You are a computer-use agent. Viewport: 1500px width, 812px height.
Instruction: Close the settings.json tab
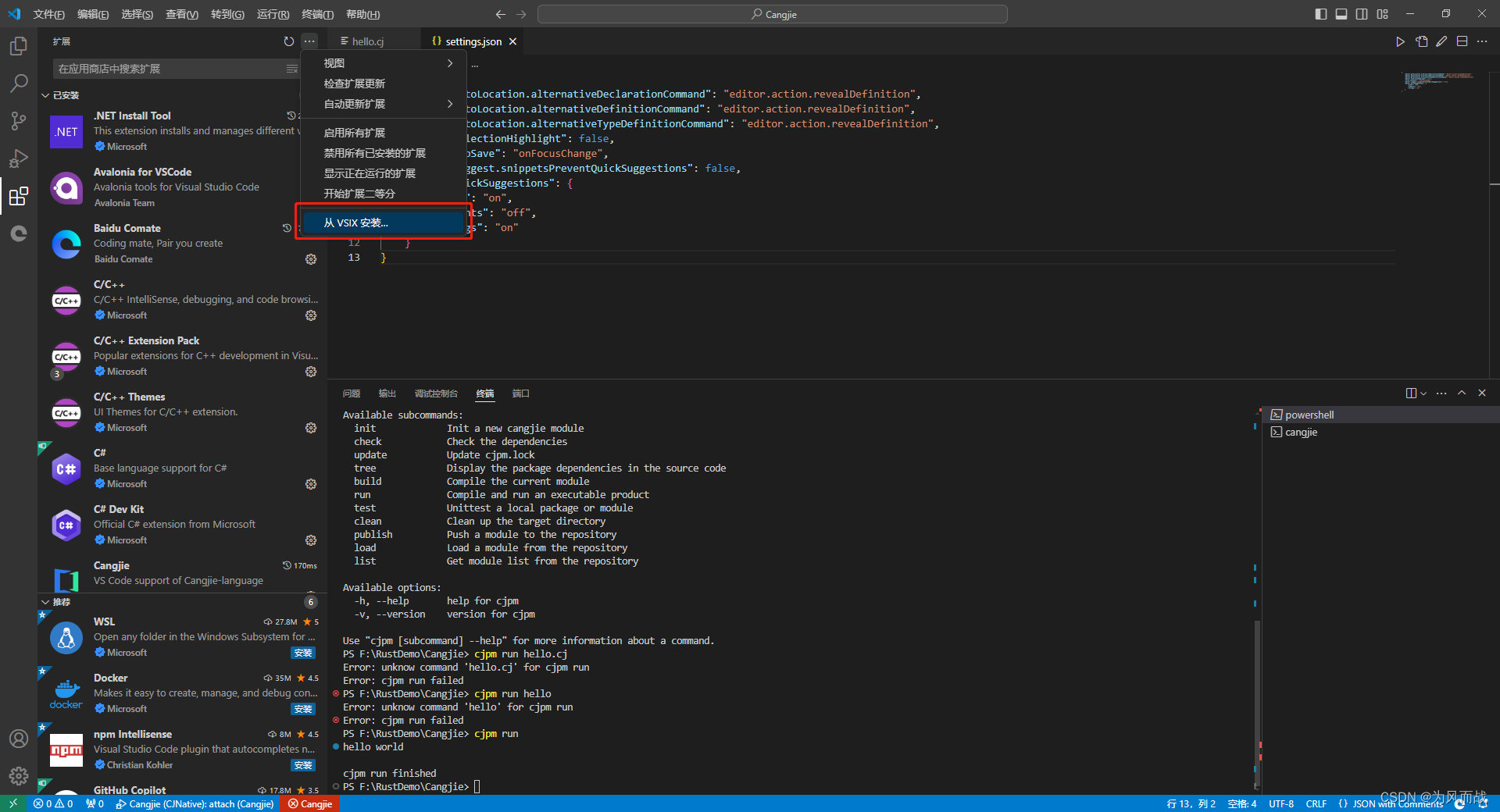pos(513,41)
